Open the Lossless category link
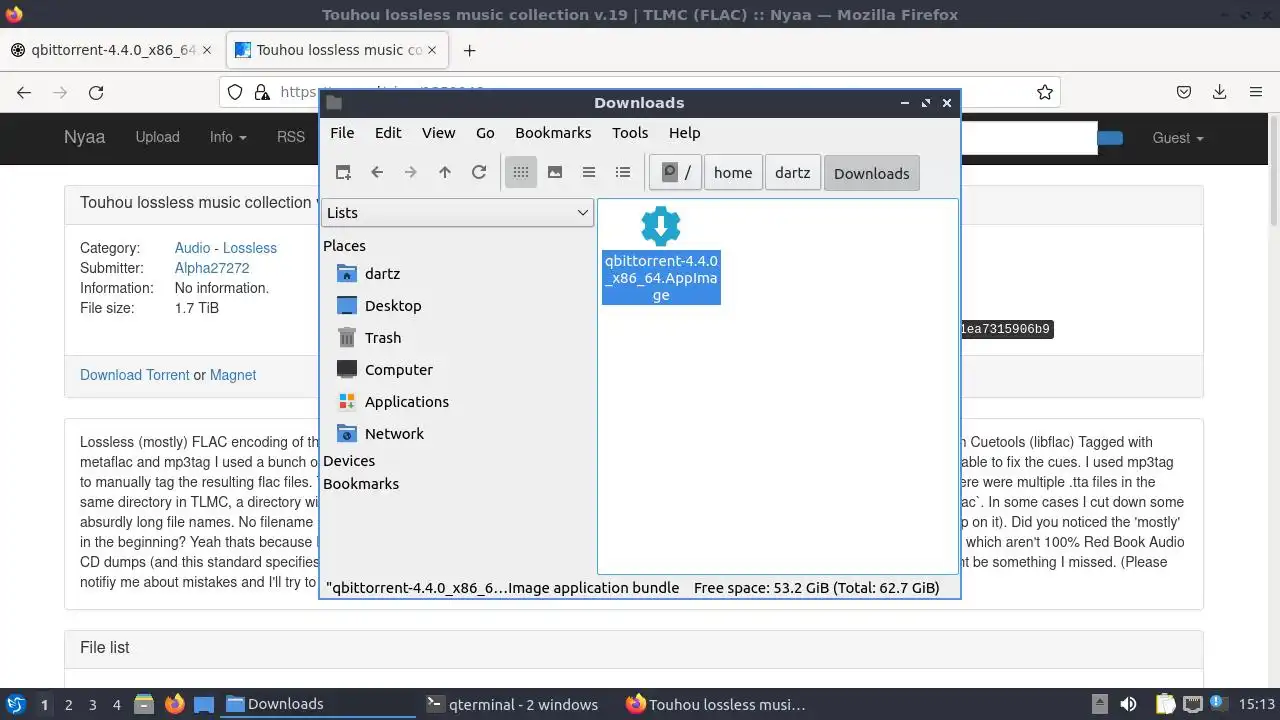Image resolution: width=1280 pixels, height=720 pixels. coord(250,248)
